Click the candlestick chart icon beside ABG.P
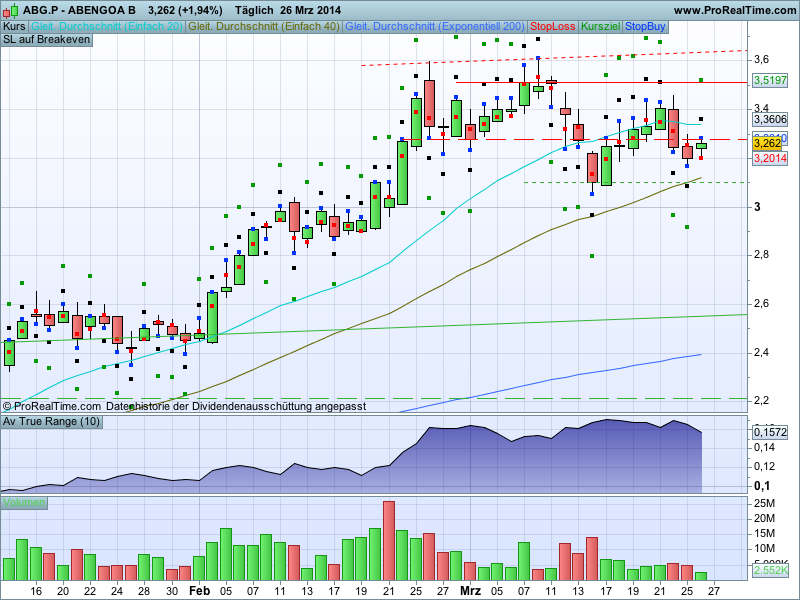 click(x=11, y=10)
